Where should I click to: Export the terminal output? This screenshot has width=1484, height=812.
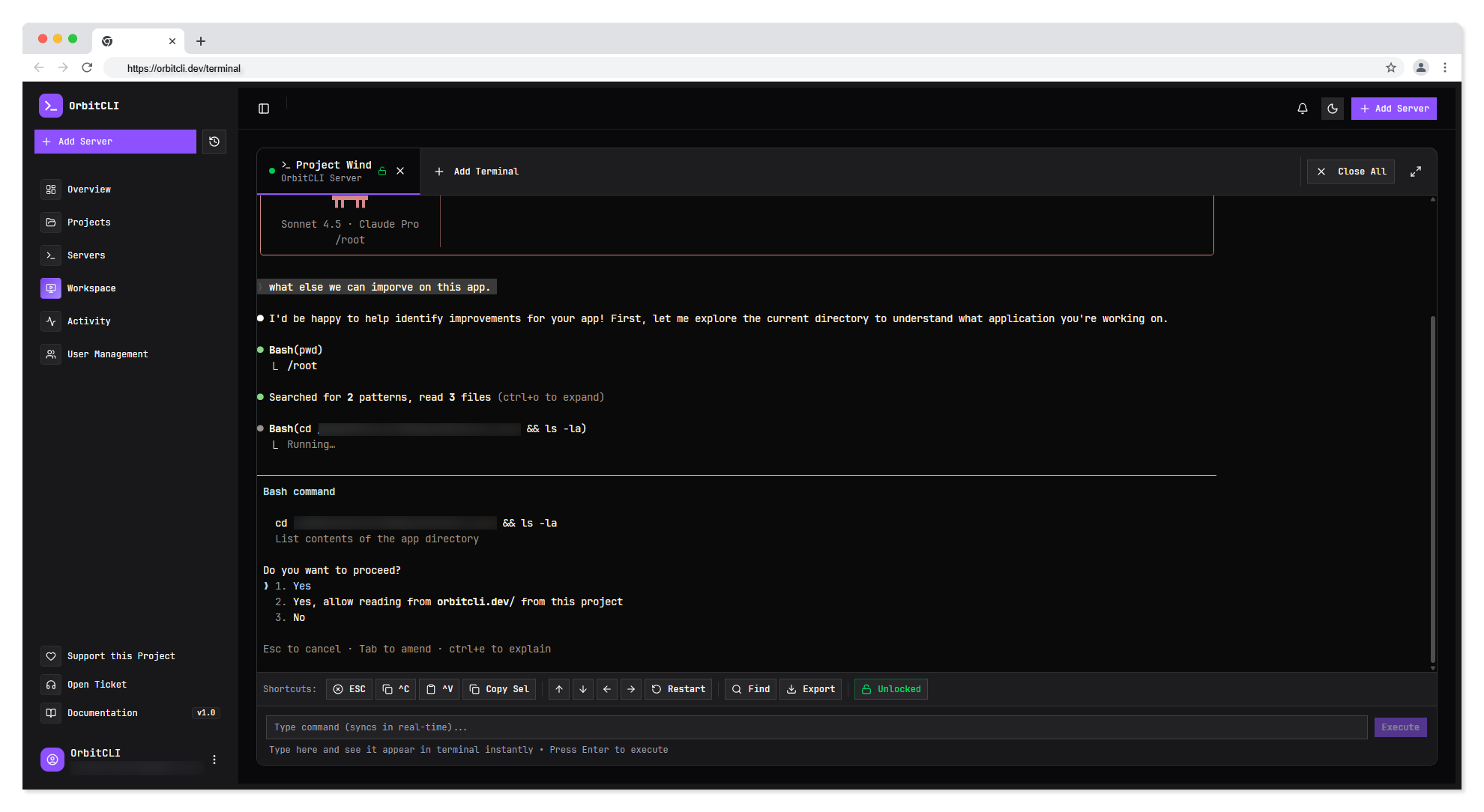point(810,689)
